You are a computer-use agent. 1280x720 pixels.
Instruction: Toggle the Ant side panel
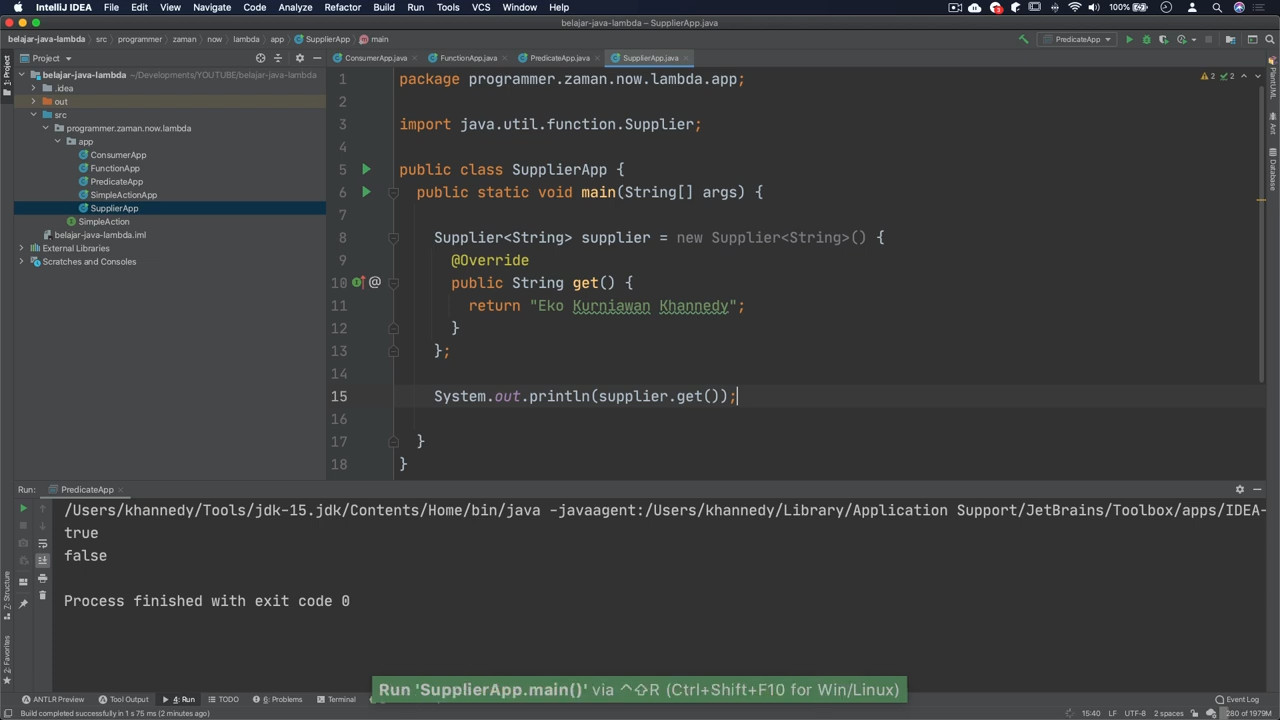point(1273,124)
